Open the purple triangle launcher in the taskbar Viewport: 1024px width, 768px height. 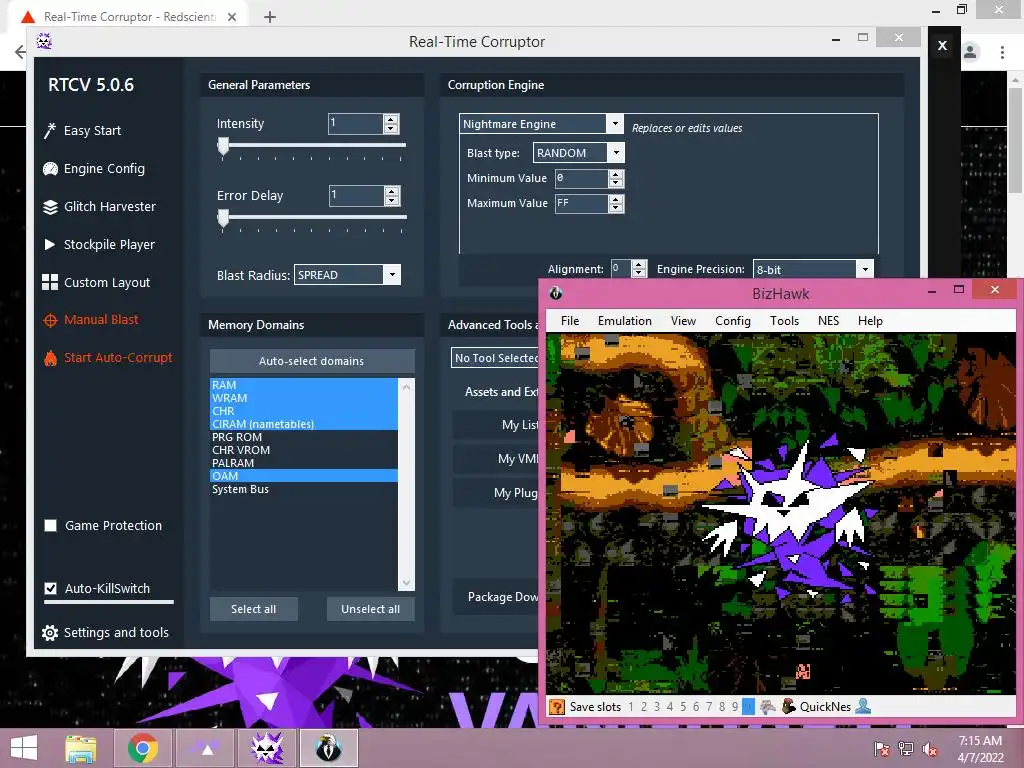point(206,748)
